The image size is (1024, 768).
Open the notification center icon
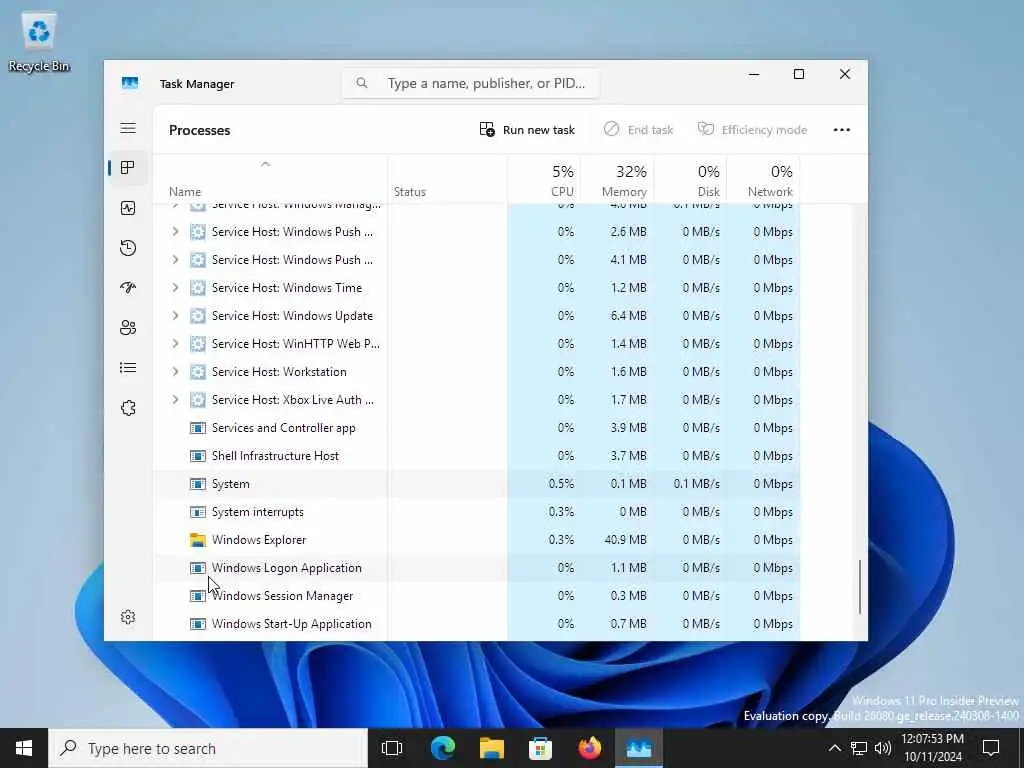click(991, 748)
